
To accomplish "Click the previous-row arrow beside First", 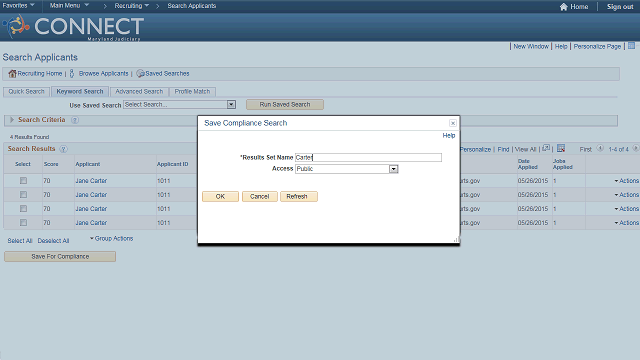I will pos(600,148).
